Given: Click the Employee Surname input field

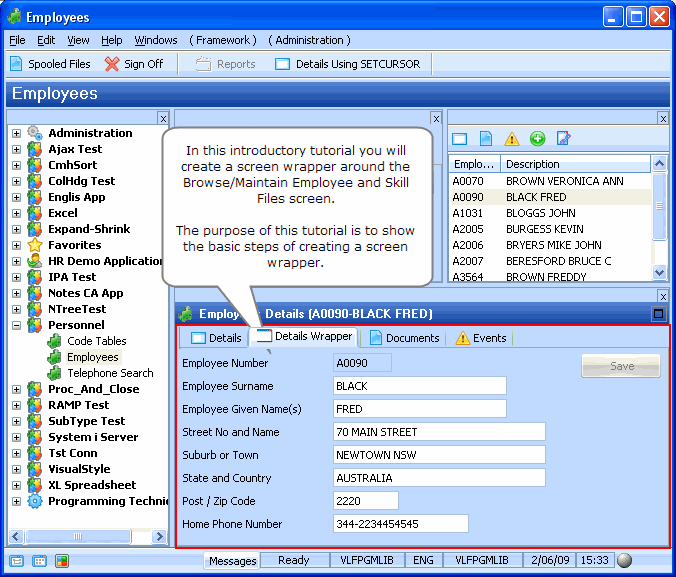Looking at the screenshot, I should pyautogui.click(x=419, y=386).
